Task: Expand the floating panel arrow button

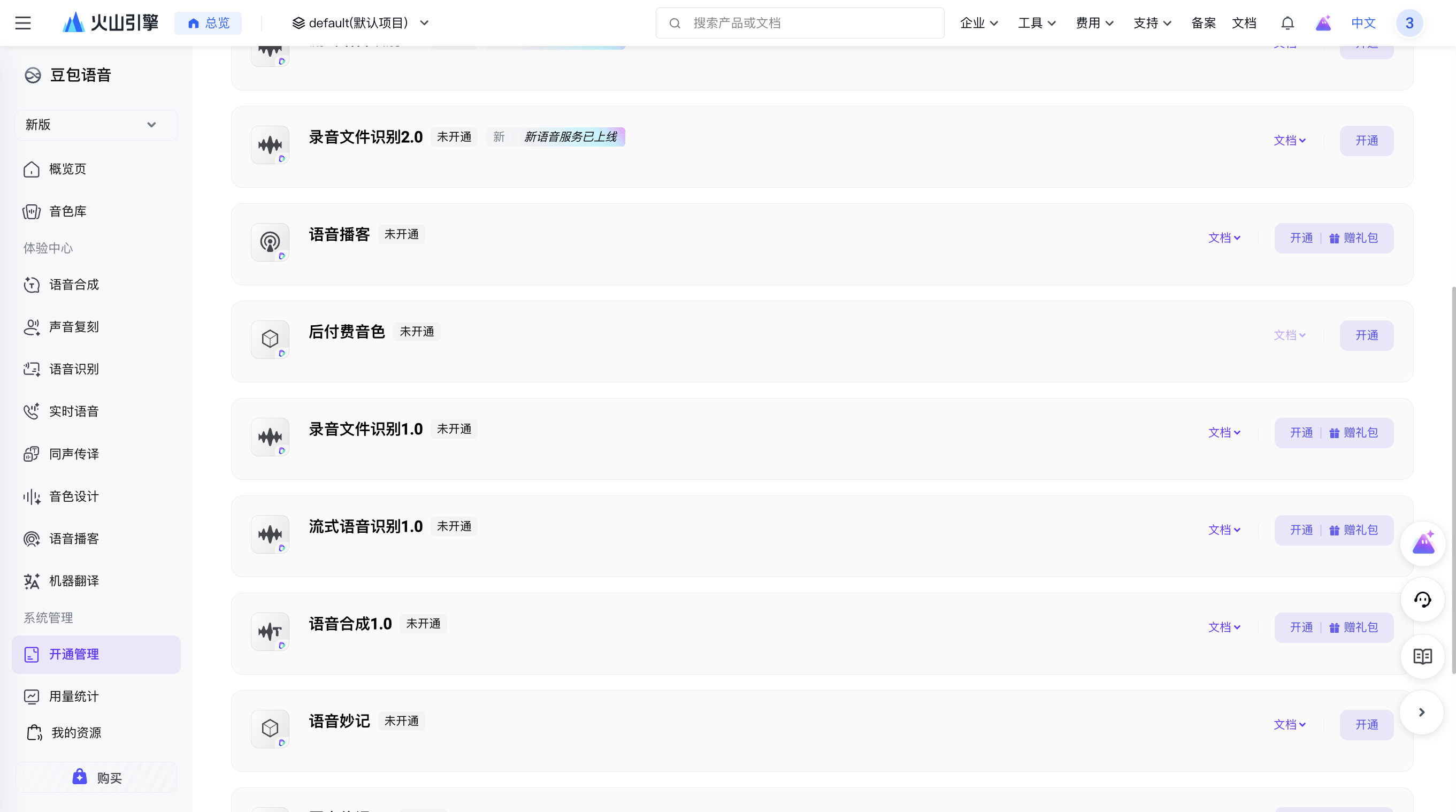Action: click(1423, 713)
